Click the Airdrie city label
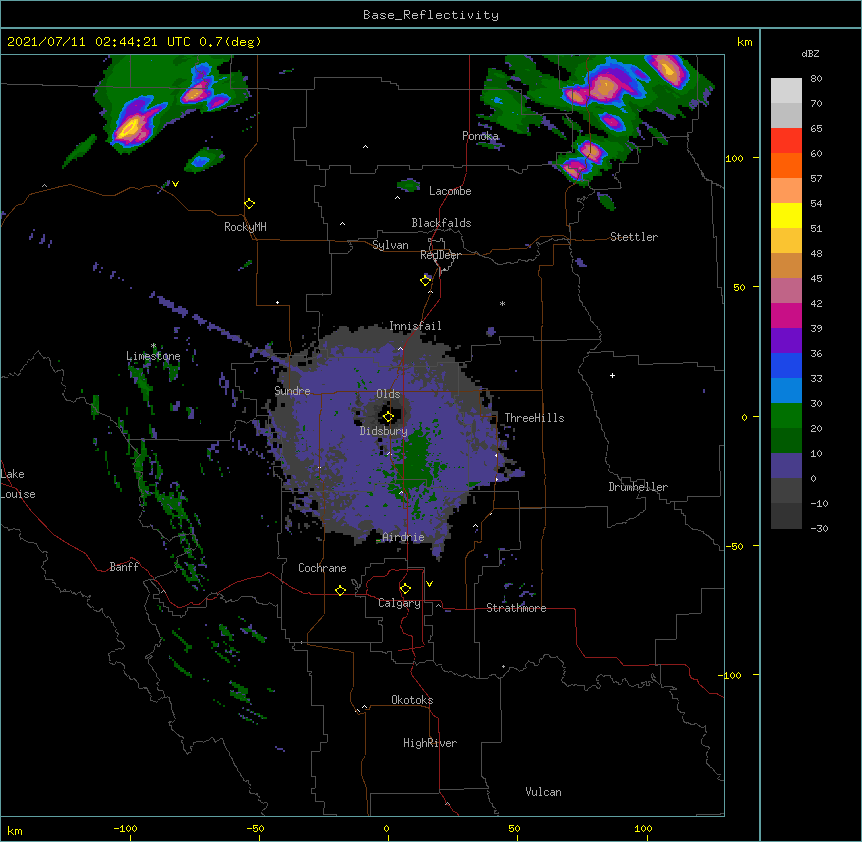 pos(403,537)
